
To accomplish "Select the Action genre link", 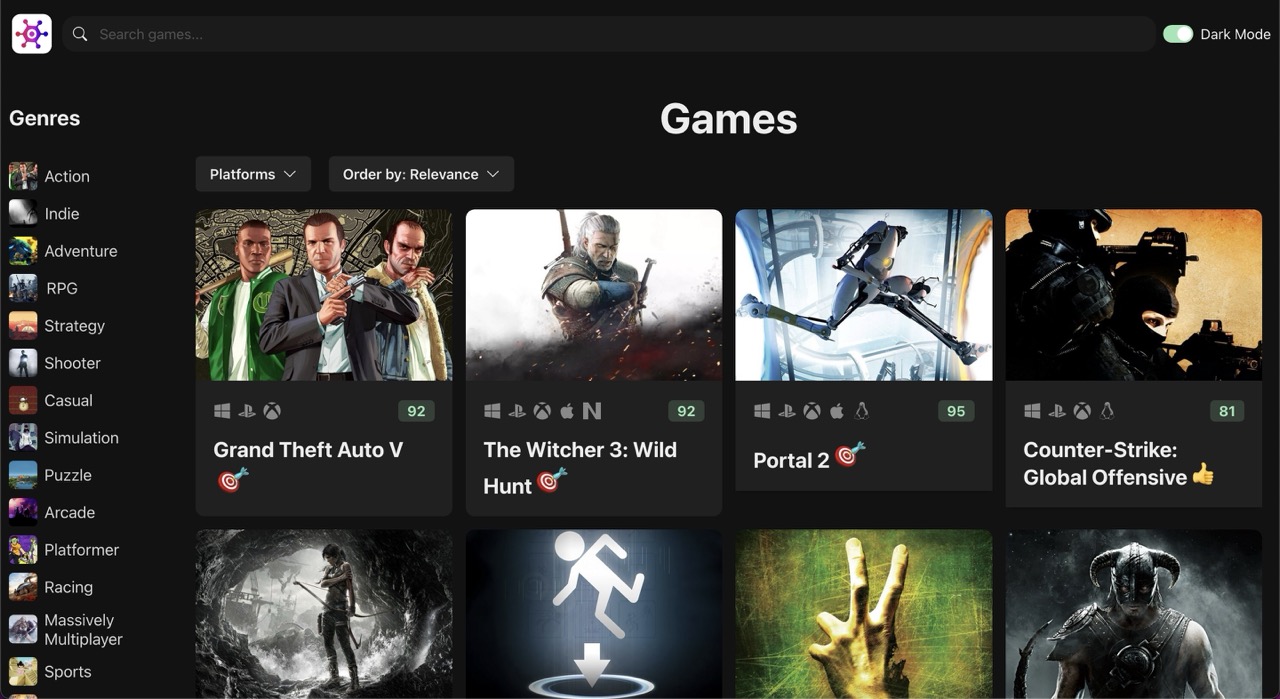I will [67, 176].
